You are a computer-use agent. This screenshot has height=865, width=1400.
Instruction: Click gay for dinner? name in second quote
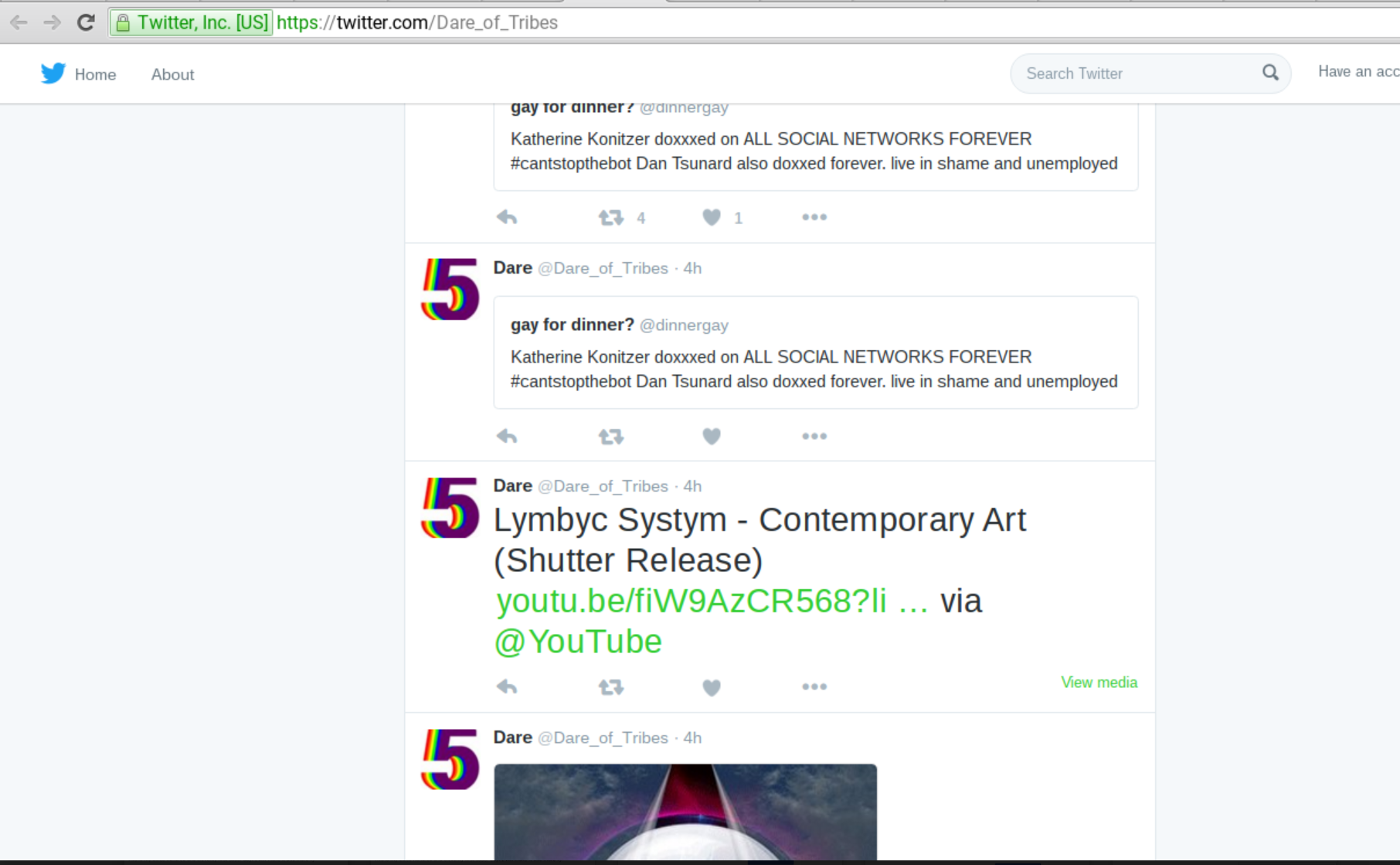pos(573,325)
